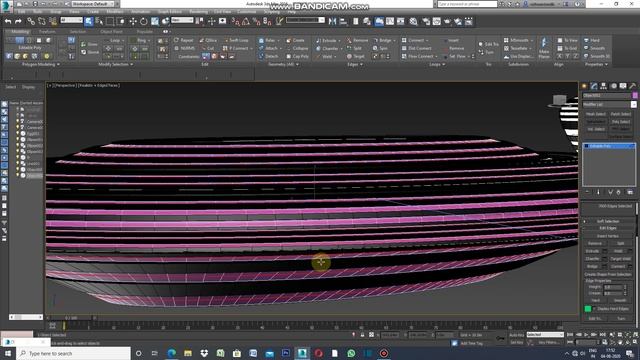The image size is (640, 360).
Task: Expand the Edges ribbon panel
Action: pyautogui.click(x=355, y=64)
